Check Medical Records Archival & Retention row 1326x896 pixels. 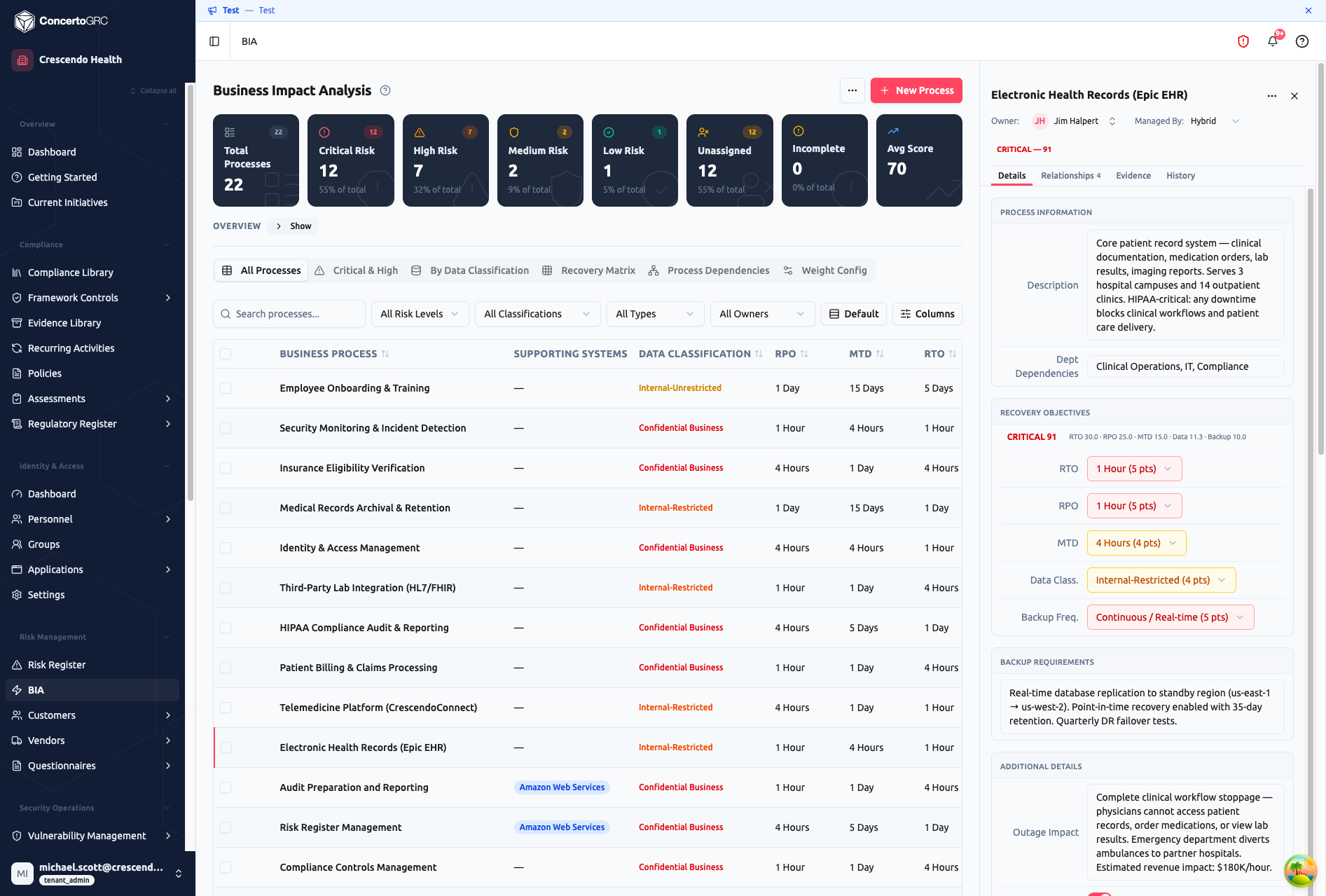tap(226, 508)
